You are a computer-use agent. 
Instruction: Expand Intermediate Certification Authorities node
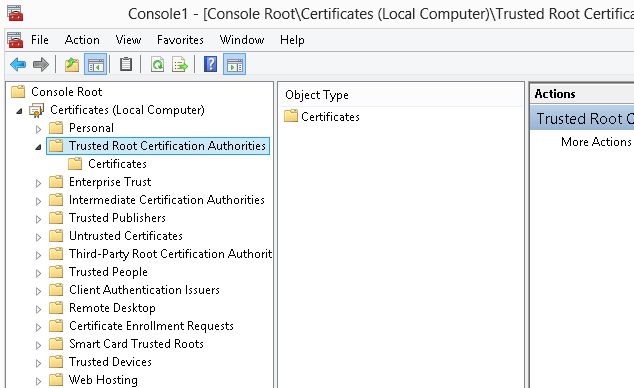(x=38, y=201)
